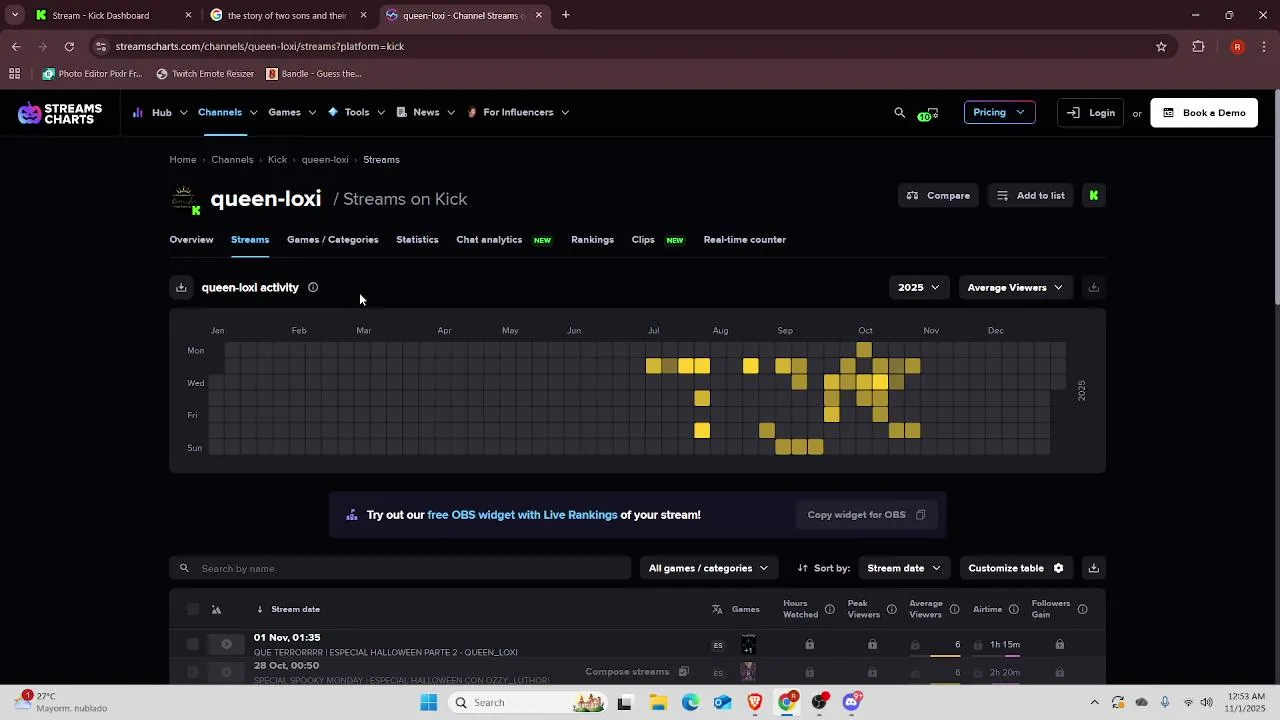Viewport: 1280px width, 720px height.
Task: Click the stream type column icon
Action: (216, 609)
